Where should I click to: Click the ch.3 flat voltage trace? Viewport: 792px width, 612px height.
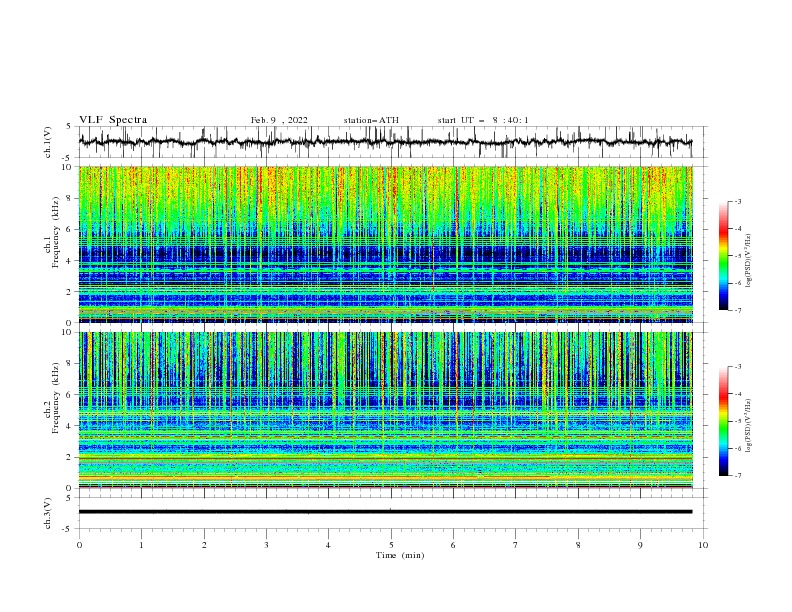385,512
